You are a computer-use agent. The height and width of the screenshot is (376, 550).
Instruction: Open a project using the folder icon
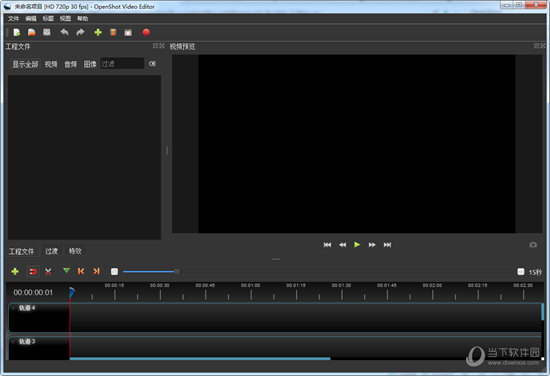(x=32, y=33)
